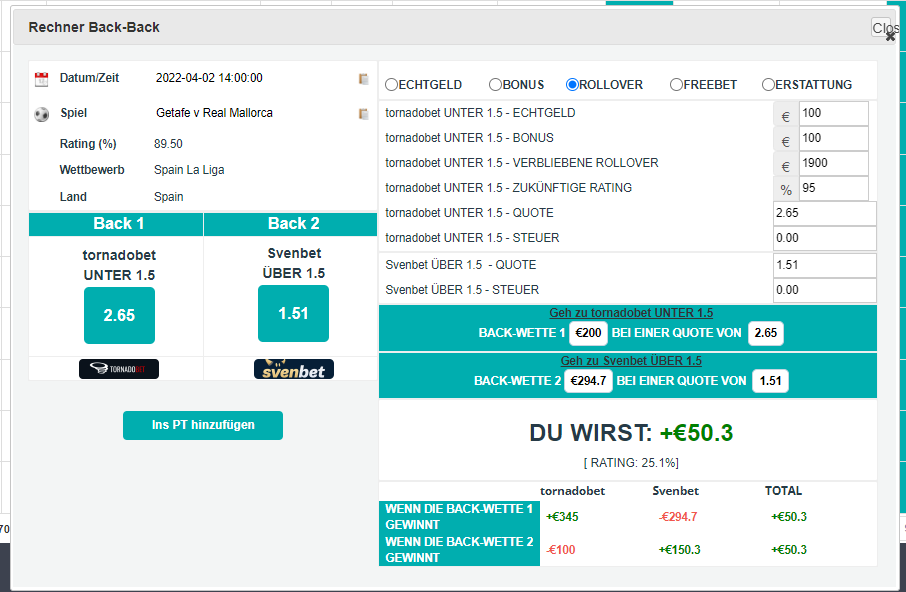Image resolution: width=906 pixels, height=592 pixels.
Task: Click the Back-Wette 1 stake value €200
Action: pos(588,333)
